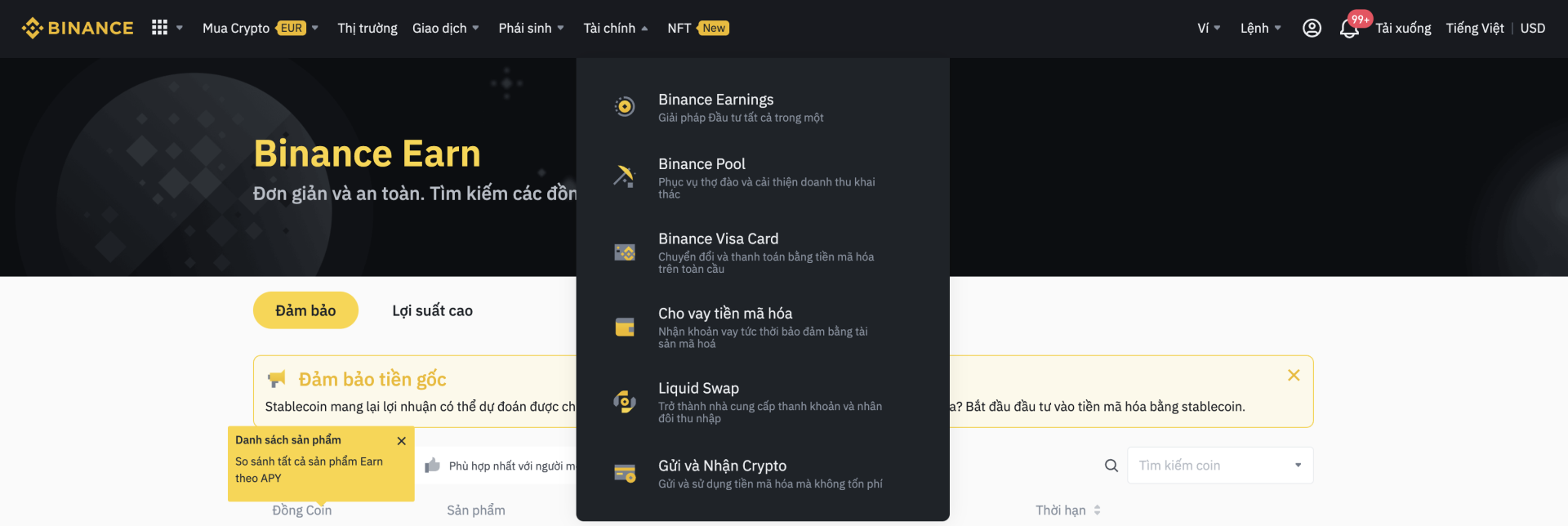
Task: Dismiss the Đảm bảo tiền gốc banner
Action: [1294, 375]
